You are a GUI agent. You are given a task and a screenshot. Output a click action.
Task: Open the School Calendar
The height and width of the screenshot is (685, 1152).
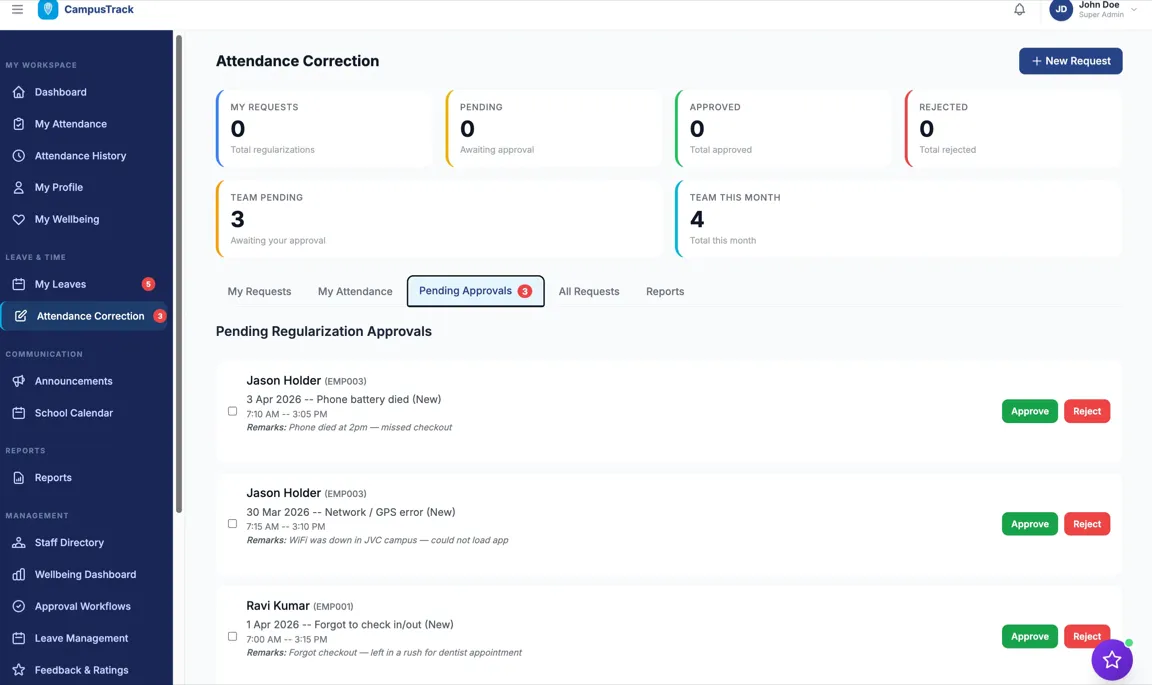tap(72, 412)
